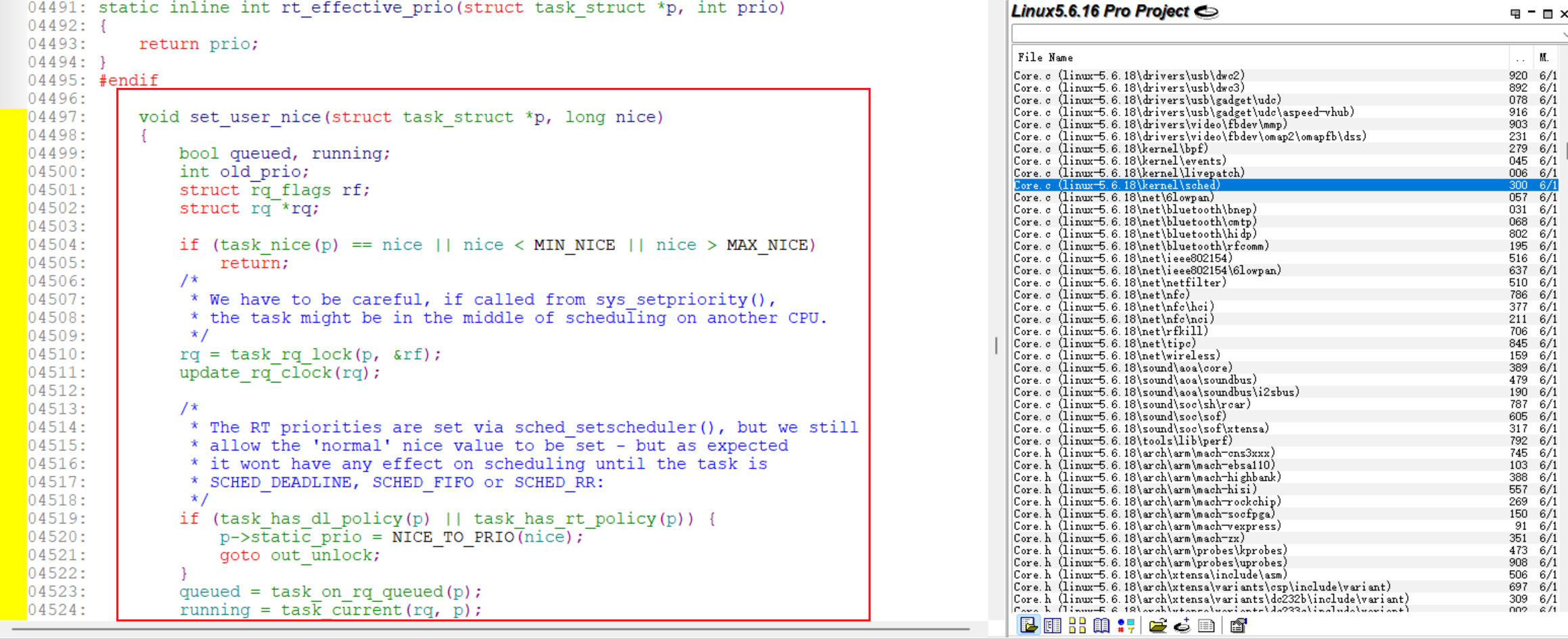The height and width of the screenshot is (639, 1568).
Task: Click line number 04500 in the gutter
Action: pos(57,172)
